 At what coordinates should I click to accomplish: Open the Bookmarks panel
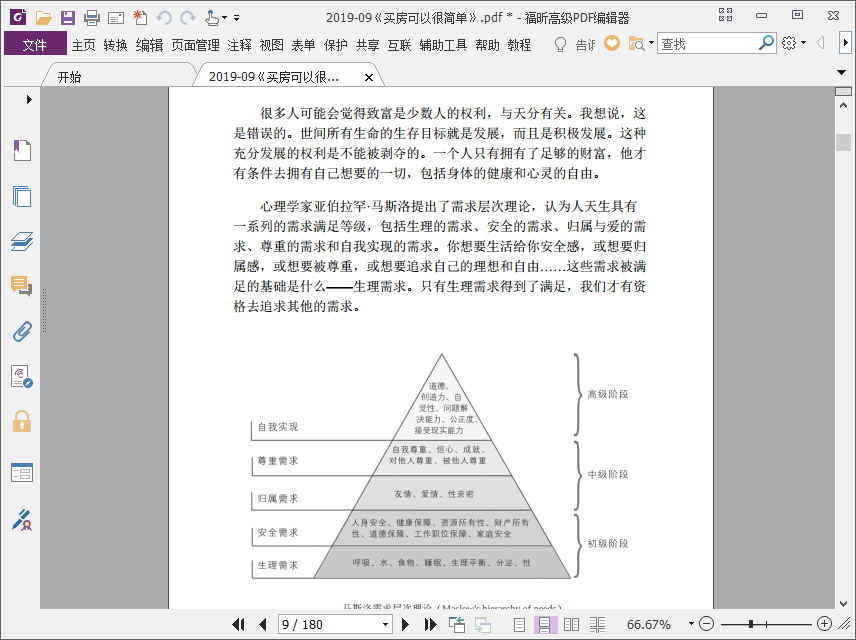click(22, 150)
